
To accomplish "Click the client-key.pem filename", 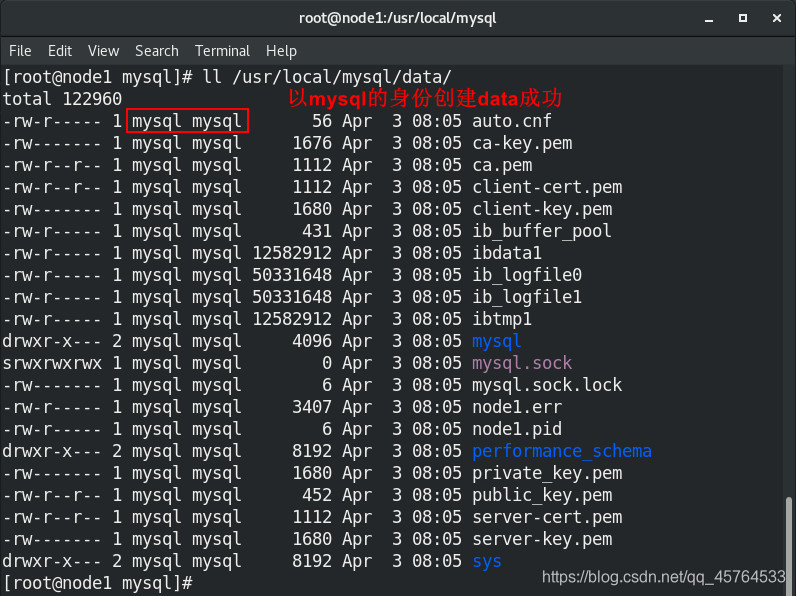I will click(x=542, y=209).
